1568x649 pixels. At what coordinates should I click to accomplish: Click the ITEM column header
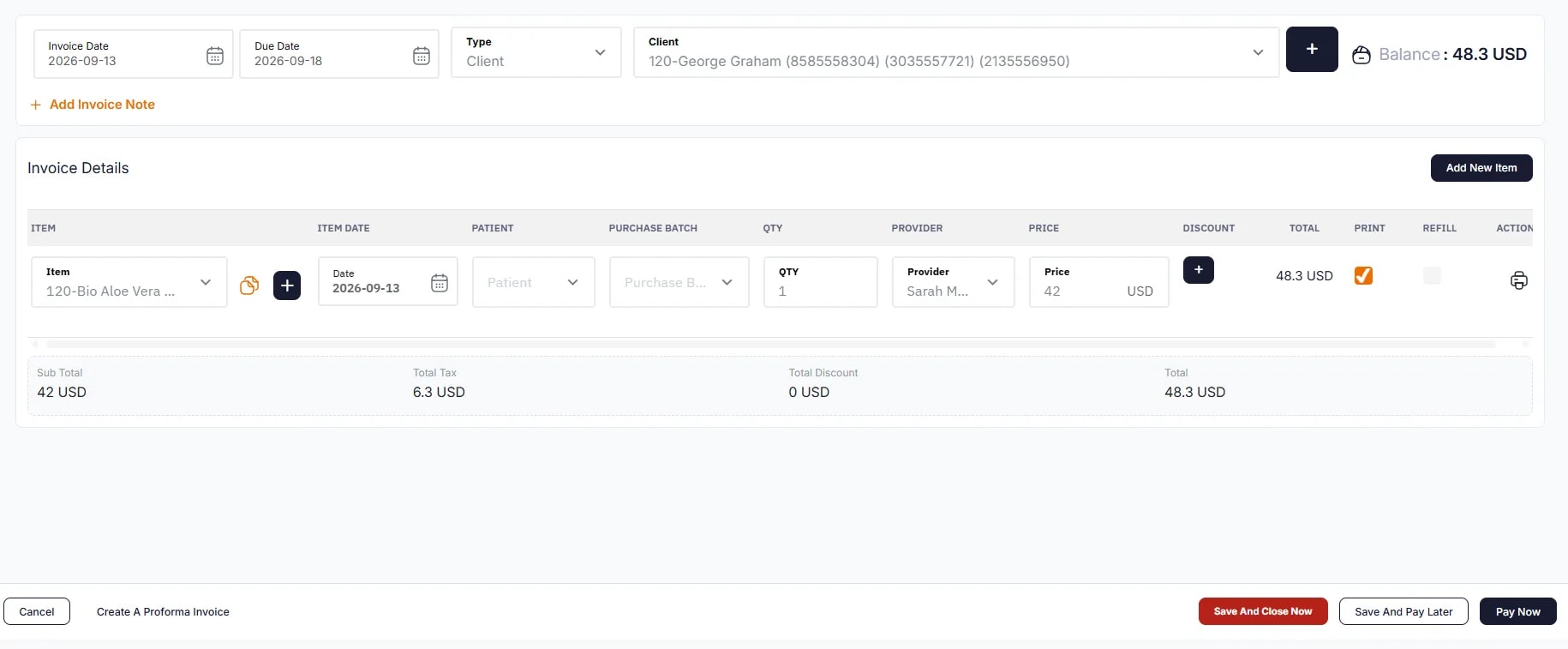coord(44,228)
